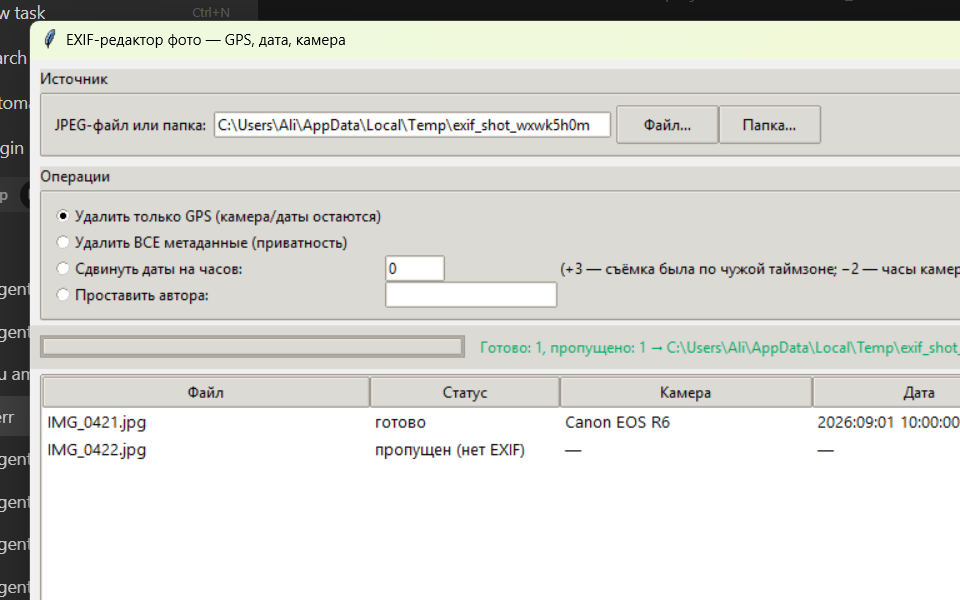Sort by the 'Файл' column header
Viewport: 960px width, 600px height.
click(206, 392)
